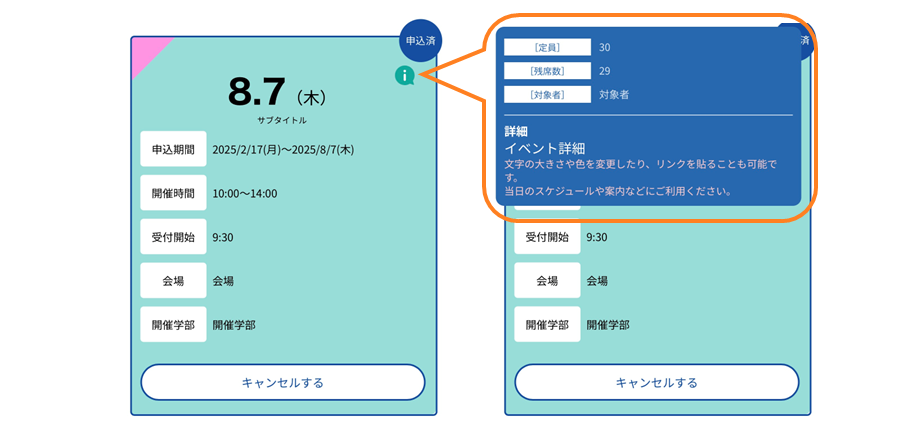This screenshot has height=441, width=924.
Task: Select the remaining seats value 29
Action: pyautogui.click(x=605, y=71)
